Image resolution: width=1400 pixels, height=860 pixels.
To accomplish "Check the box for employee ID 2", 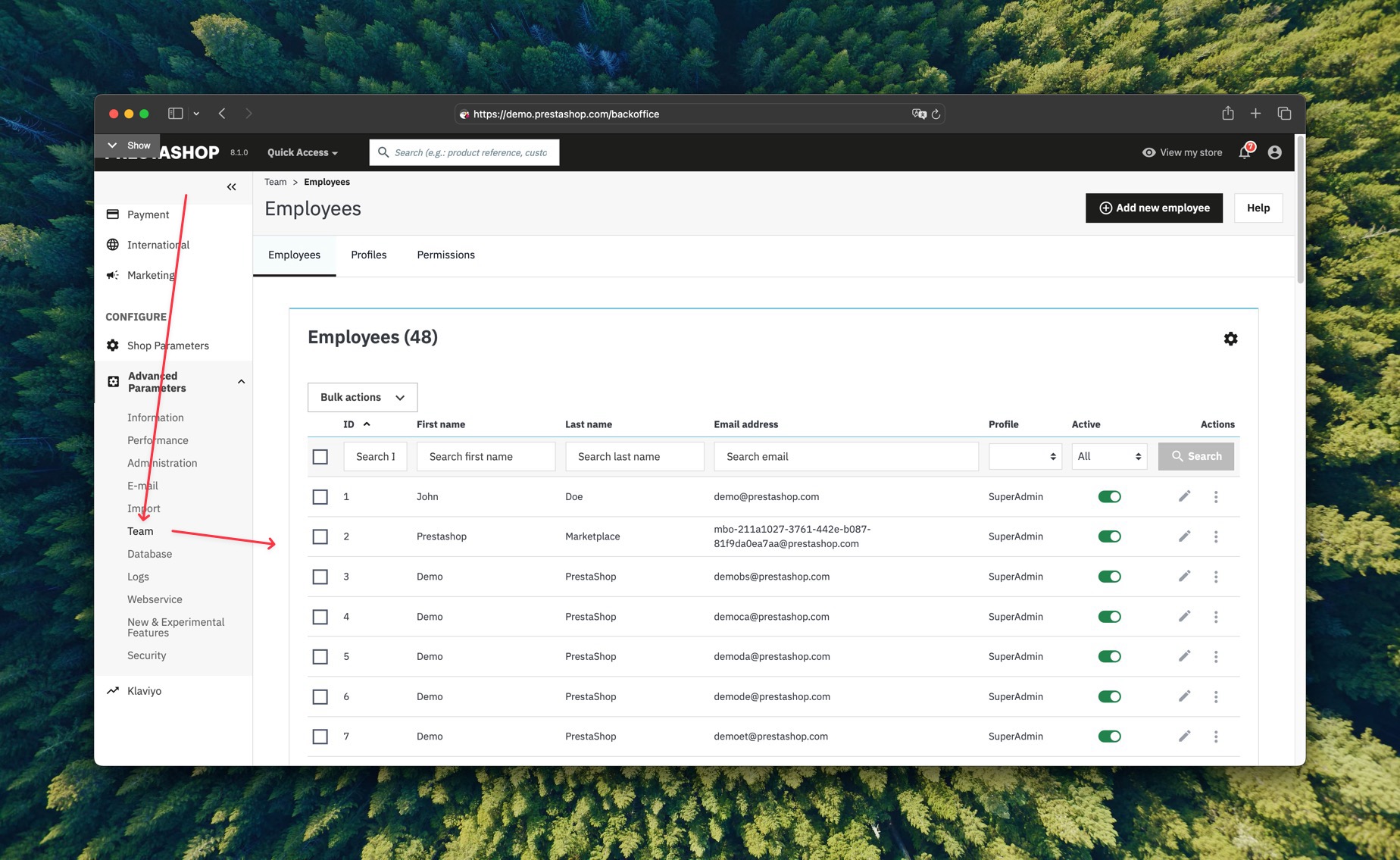I will [320, 536].
